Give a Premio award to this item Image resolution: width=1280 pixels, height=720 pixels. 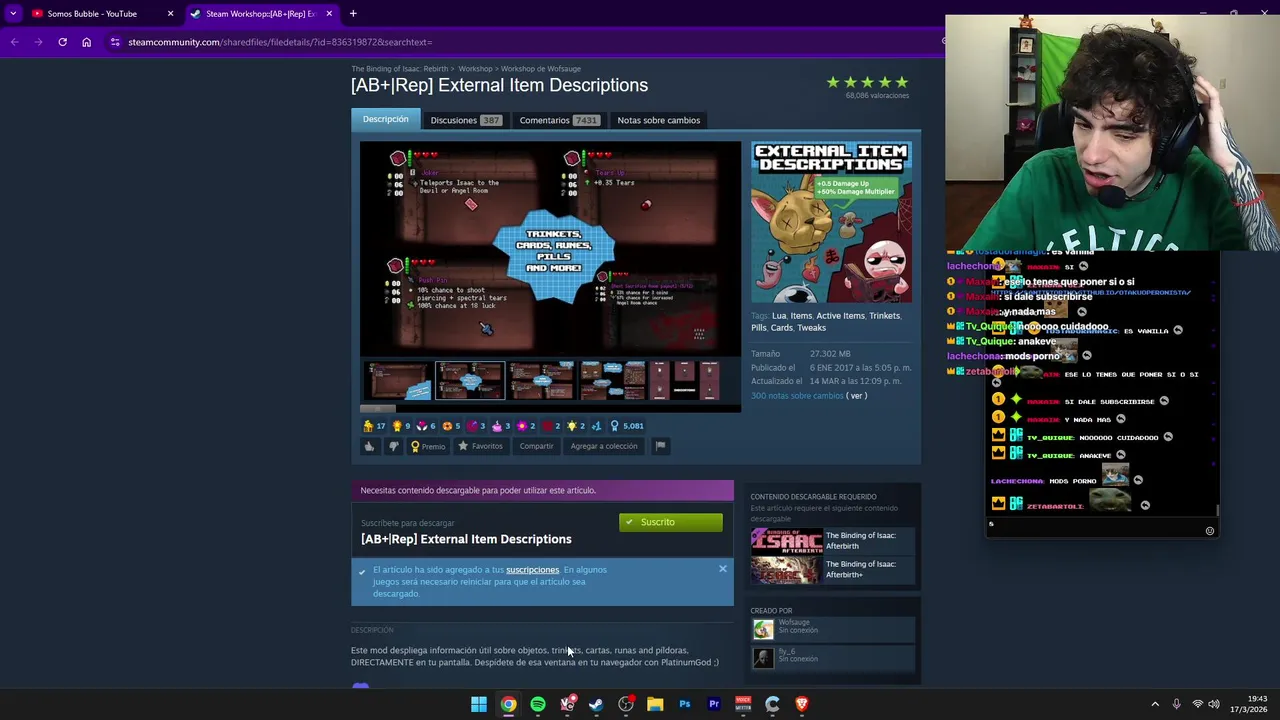tap(427, 446)
